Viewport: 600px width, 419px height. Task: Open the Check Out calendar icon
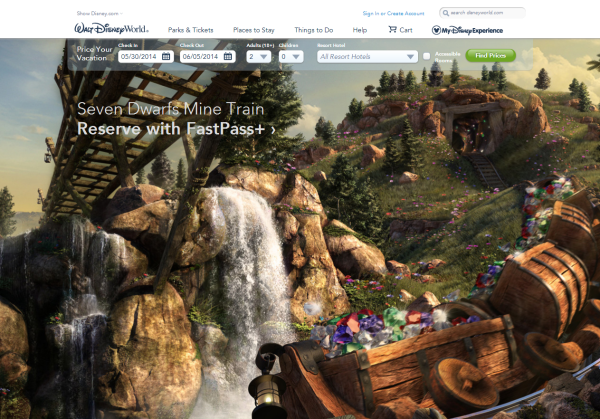pos(228,56)
